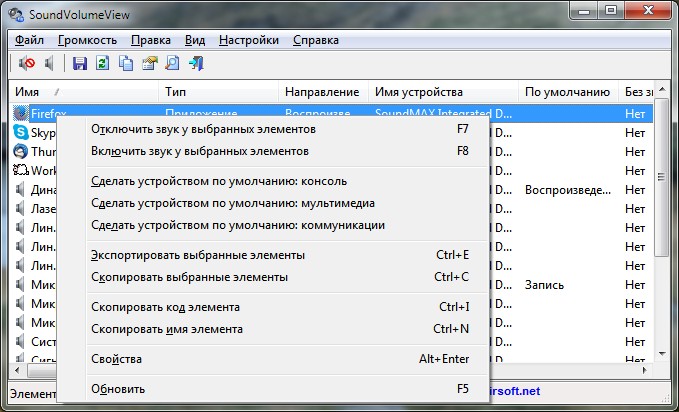
Task: Sort by the Имя column header
Action: click(x=84, y=92)
